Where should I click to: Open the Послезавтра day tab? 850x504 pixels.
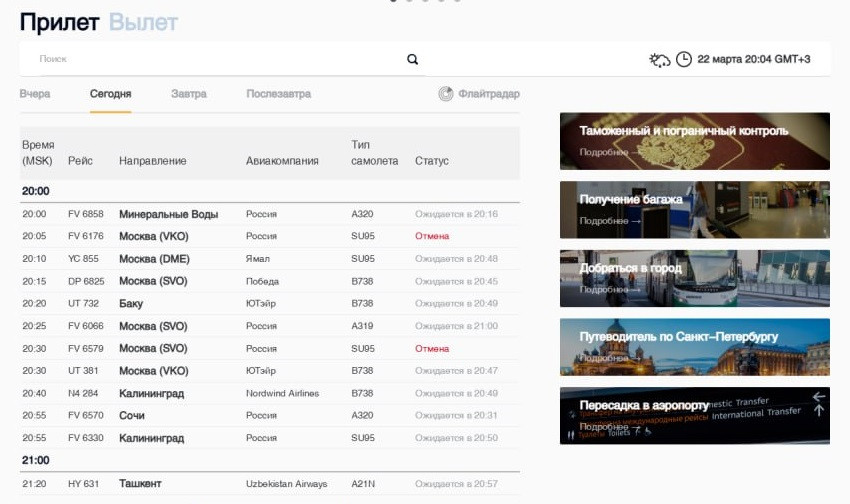pos(278,94)
